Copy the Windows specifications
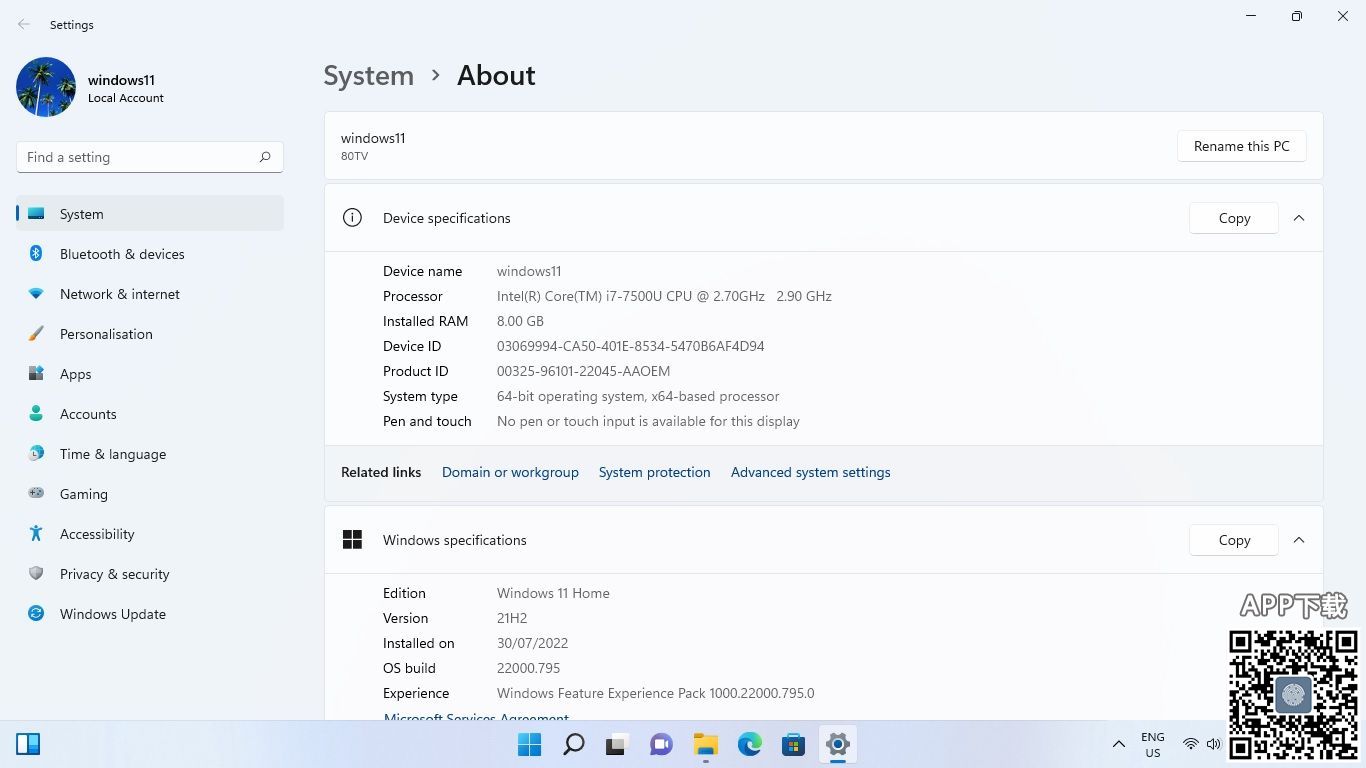 pyautogui.click(x=1233, y=540)
